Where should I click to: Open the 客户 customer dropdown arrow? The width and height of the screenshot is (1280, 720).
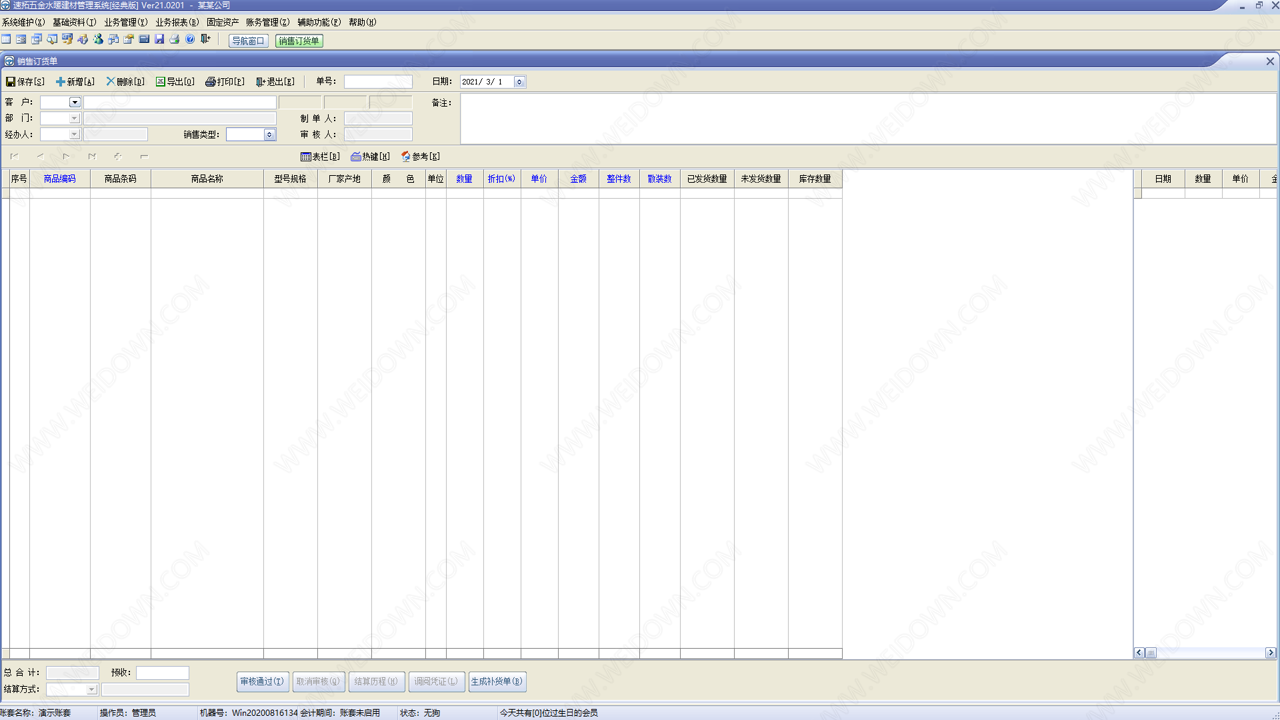pos(75,102)
